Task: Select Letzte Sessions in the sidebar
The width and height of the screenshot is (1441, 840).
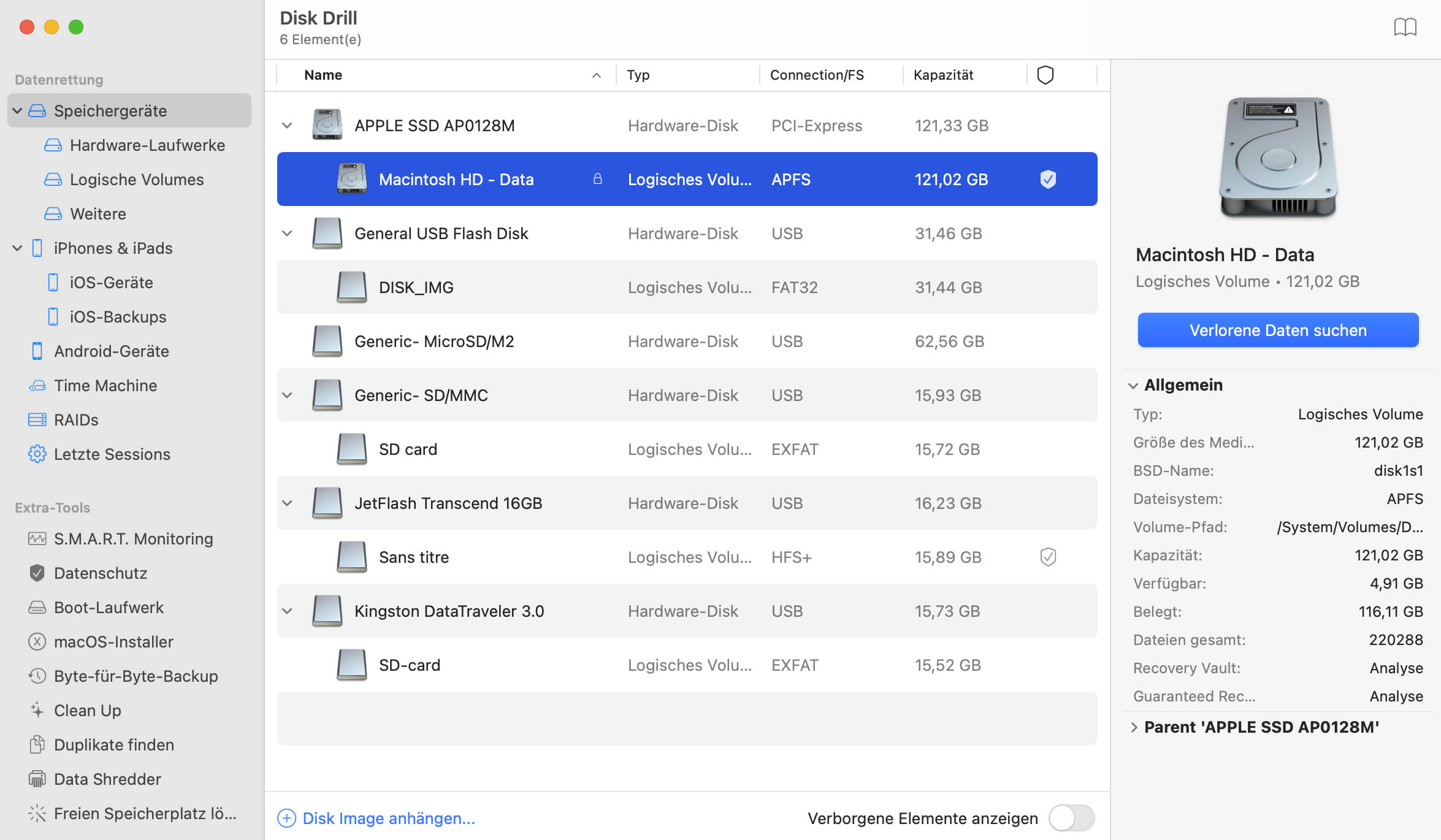Action: pos(113,453)
